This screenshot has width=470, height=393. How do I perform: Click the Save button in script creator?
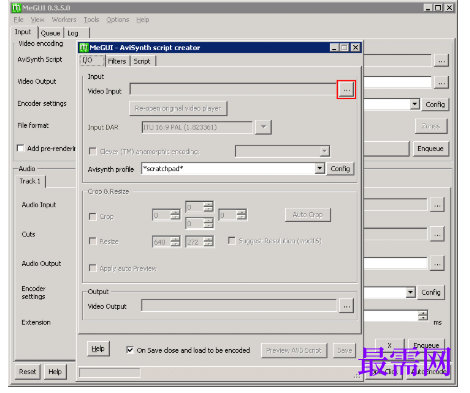[344, 350]
